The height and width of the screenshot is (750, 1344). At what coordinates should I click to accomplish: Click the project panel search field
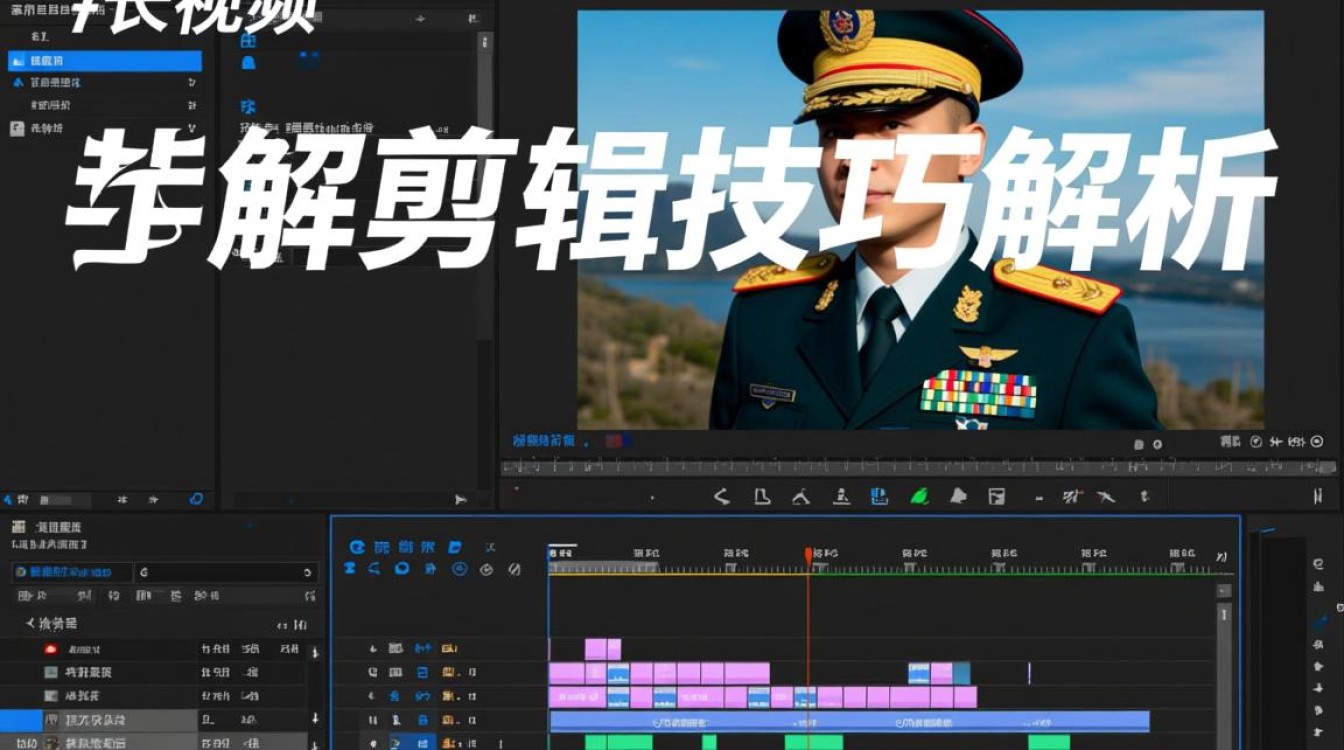click(x=224, y=572)
